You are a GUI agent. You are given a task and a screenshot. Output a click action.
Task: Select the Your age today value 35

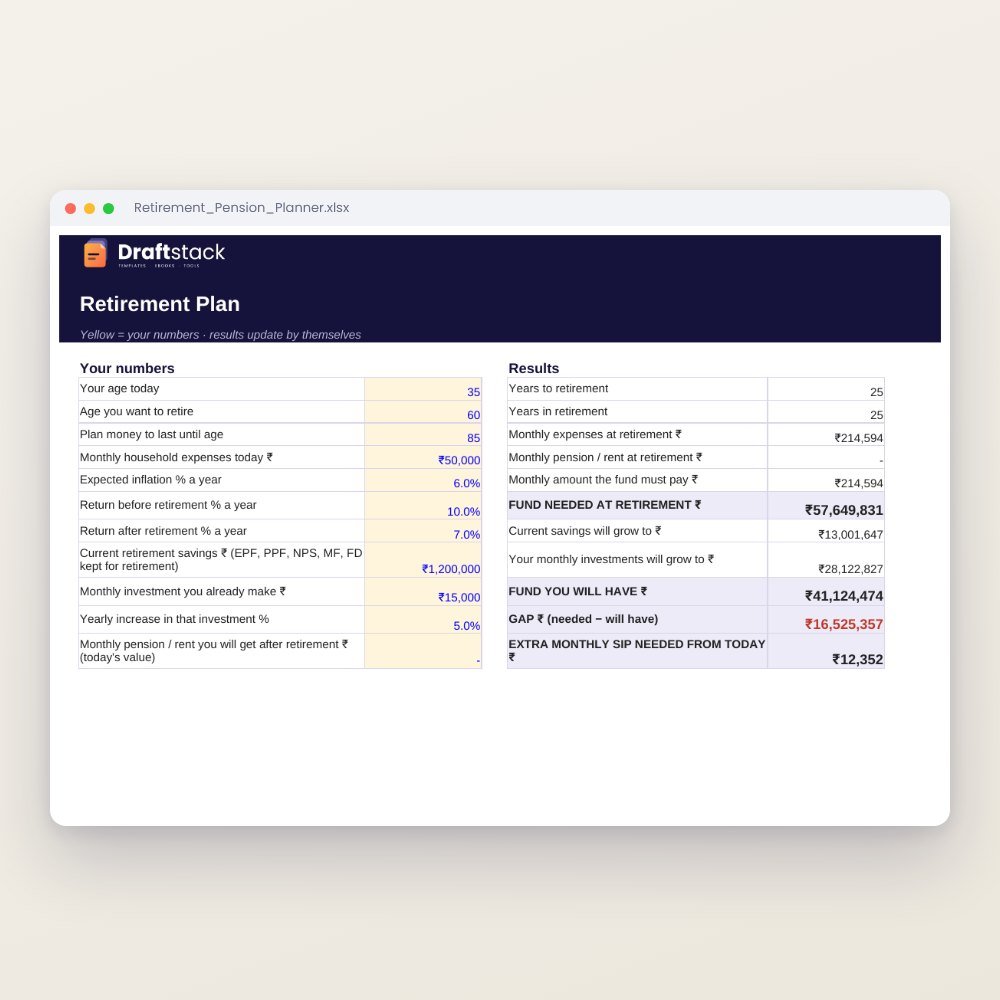click(x=423, y=389)
